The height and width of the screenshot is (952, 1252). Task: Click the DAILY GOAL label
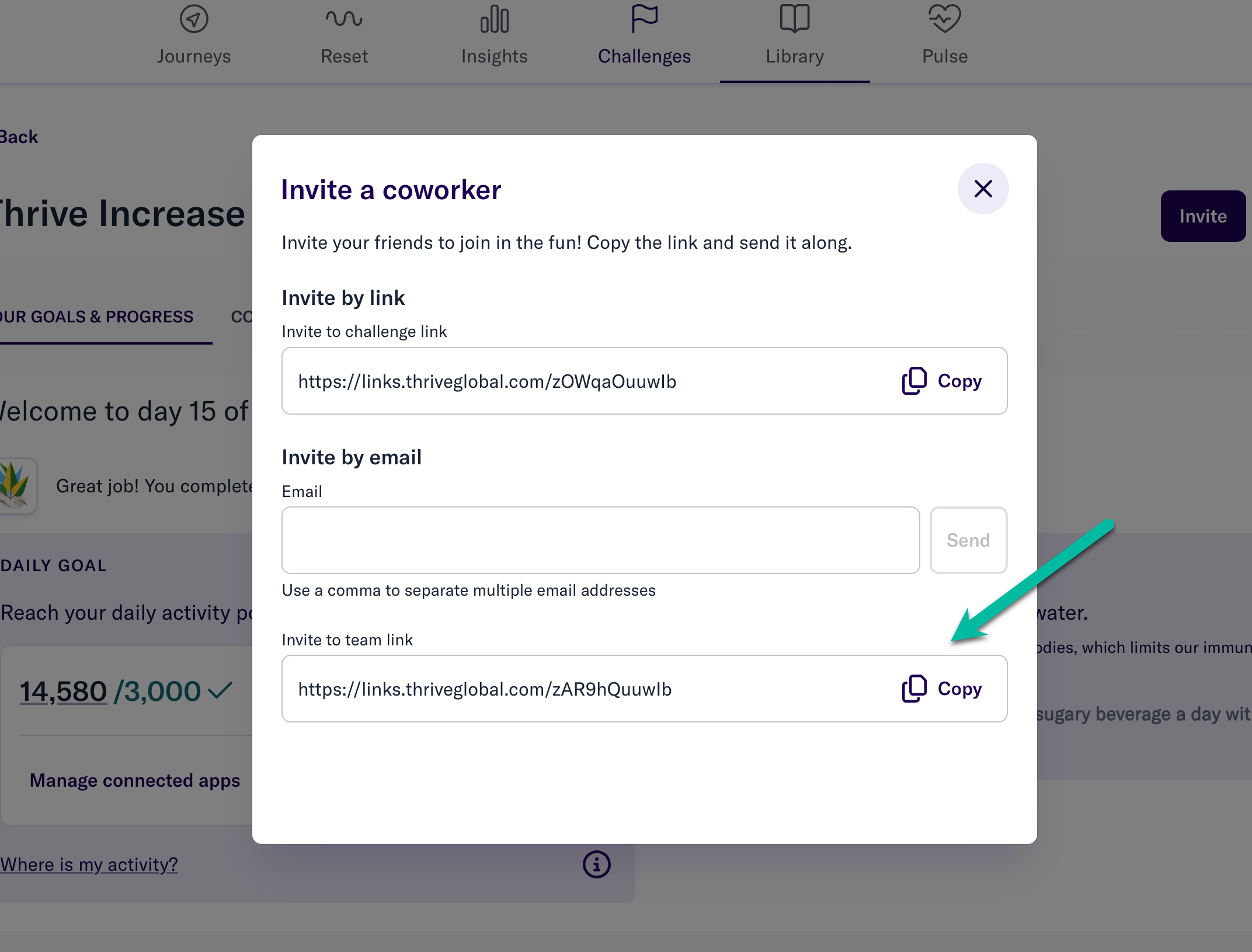54,565
